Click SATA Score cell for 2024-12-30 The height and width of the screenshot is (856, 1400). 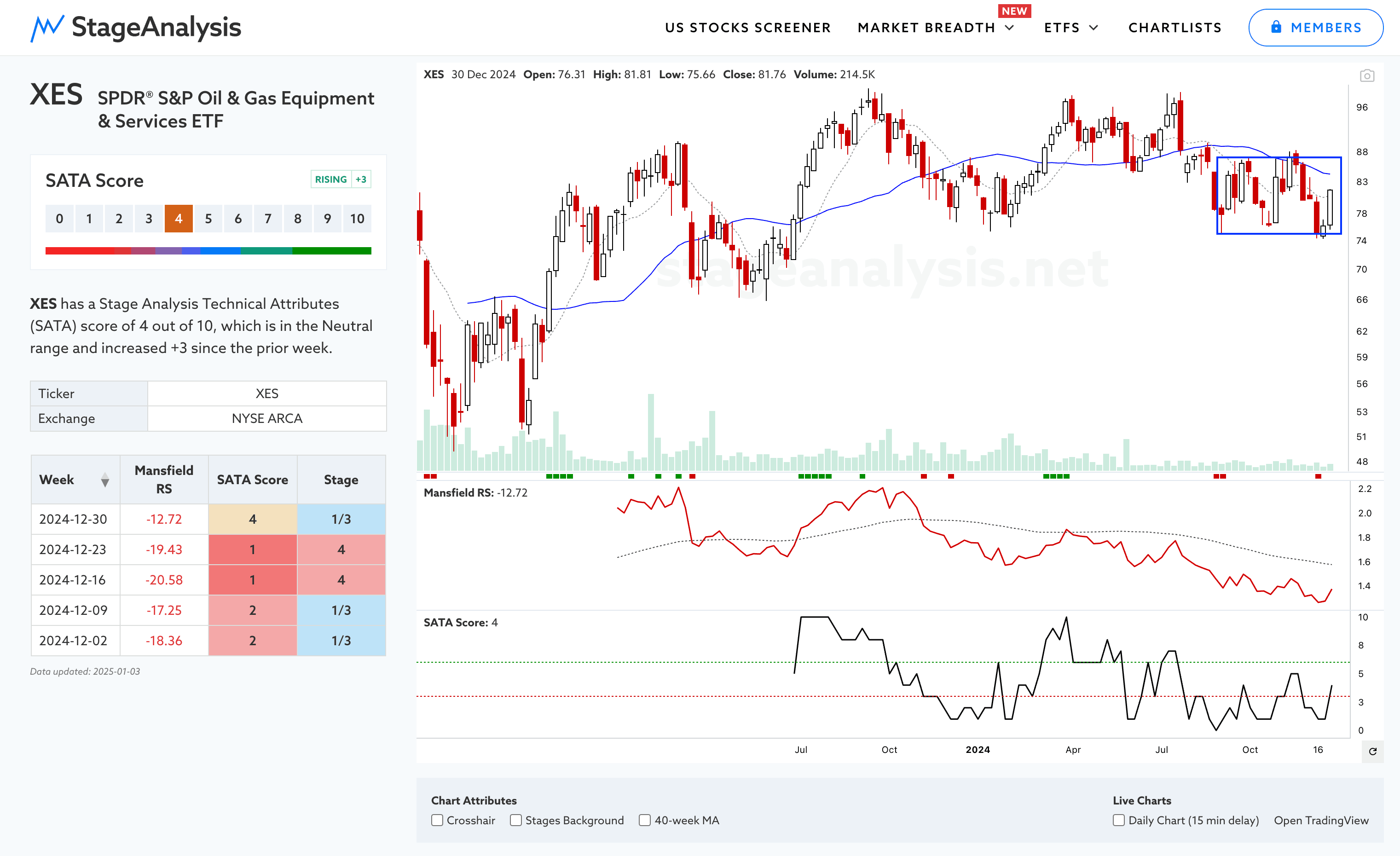point(252,519)
